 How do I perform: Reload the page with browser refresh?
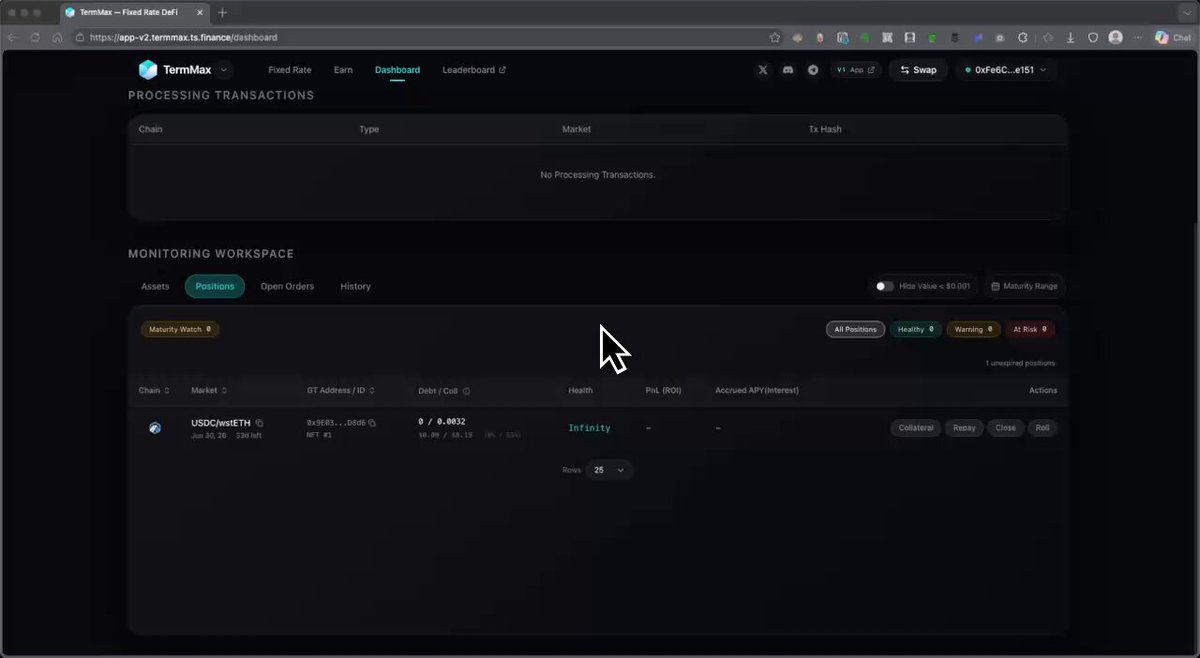coord(35,37)
